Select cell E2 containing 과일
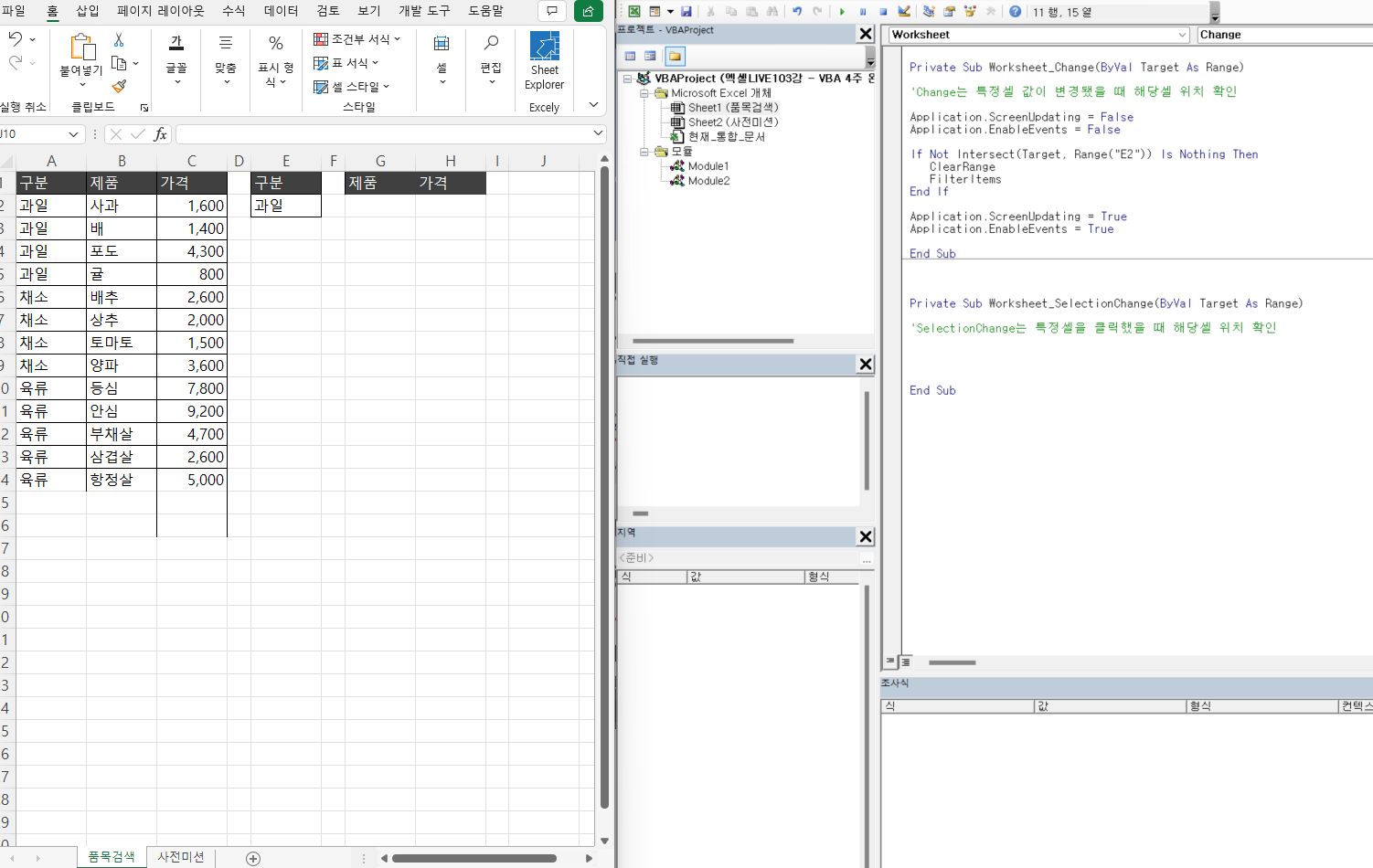Screen dimensions: 1373x868 [286, 206]
